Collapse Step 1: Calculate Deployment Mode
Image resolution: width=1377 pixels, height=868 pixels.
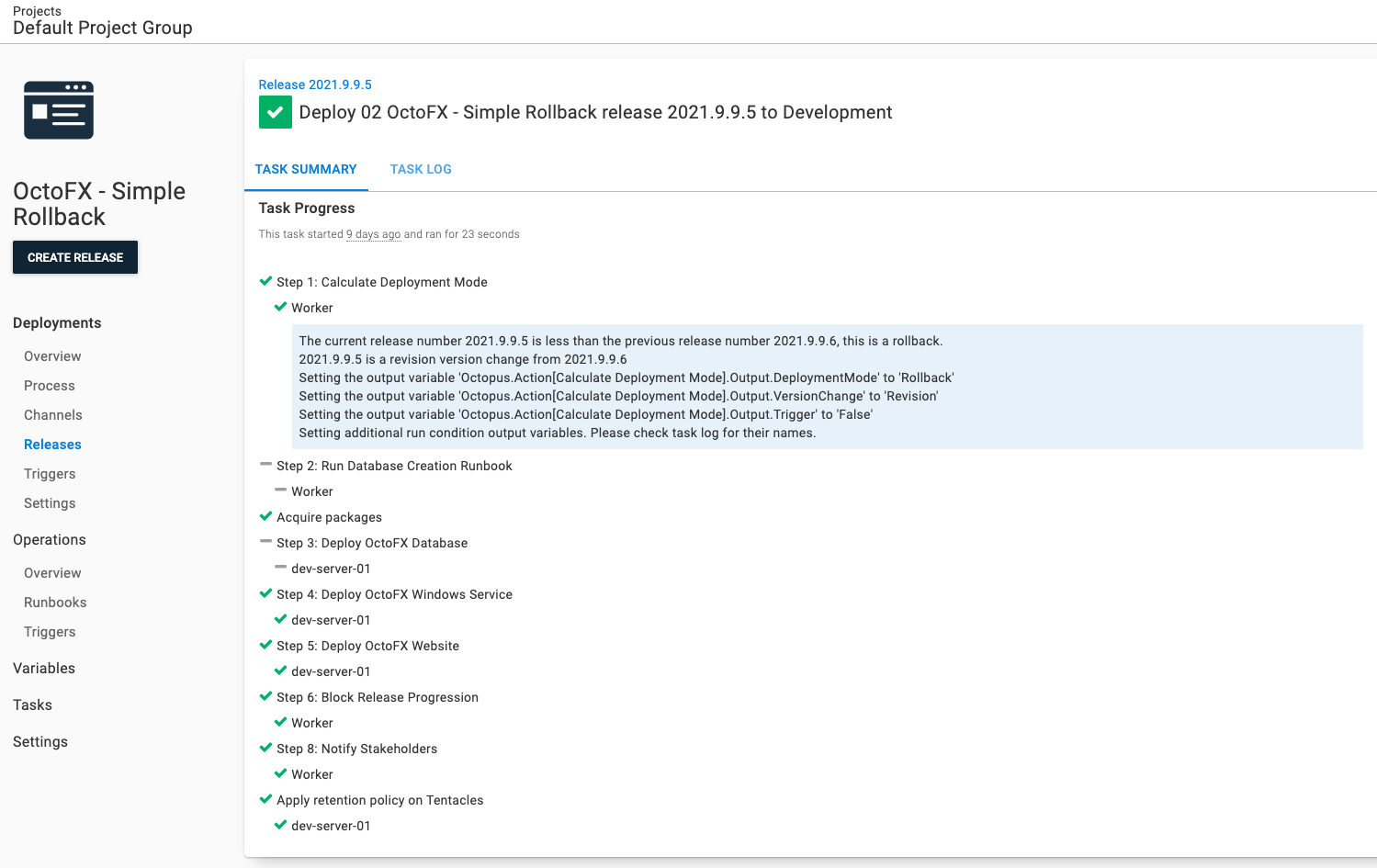[381, 282]
